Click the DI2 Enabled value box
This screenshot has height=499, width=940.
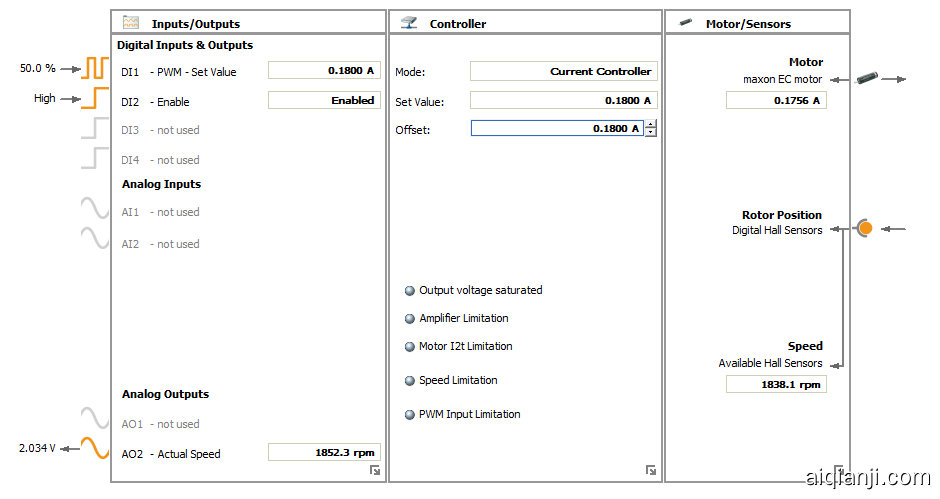click(x=323, y=100)
